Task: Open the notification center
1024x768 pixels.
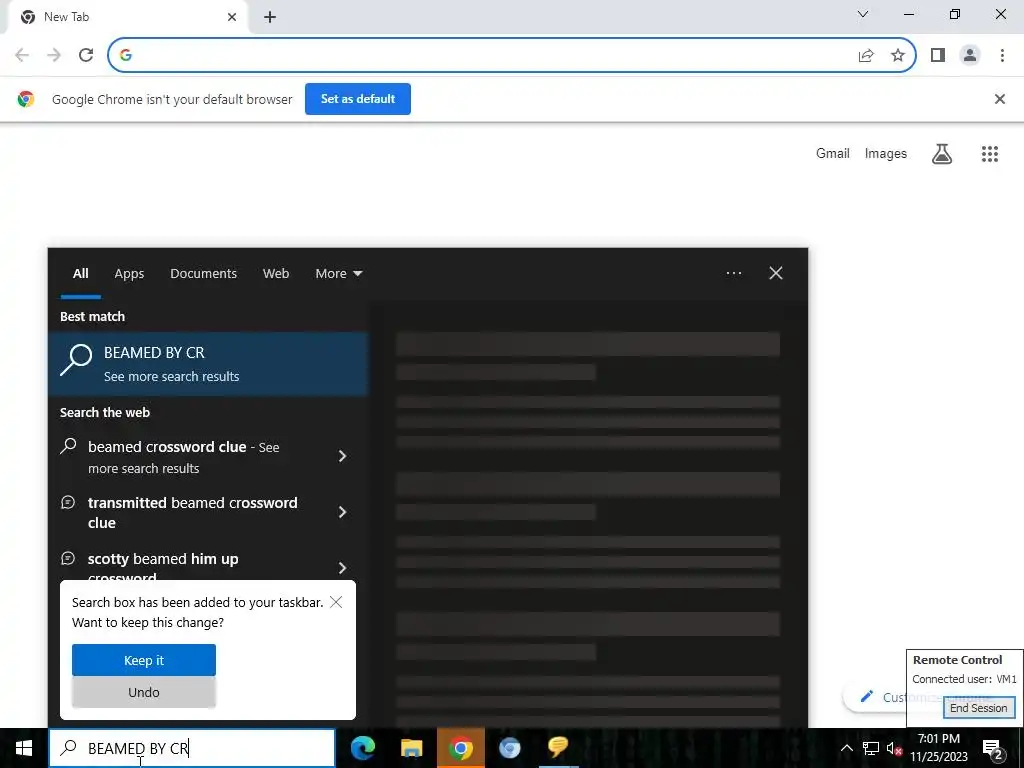Action: tap(993, 748)
